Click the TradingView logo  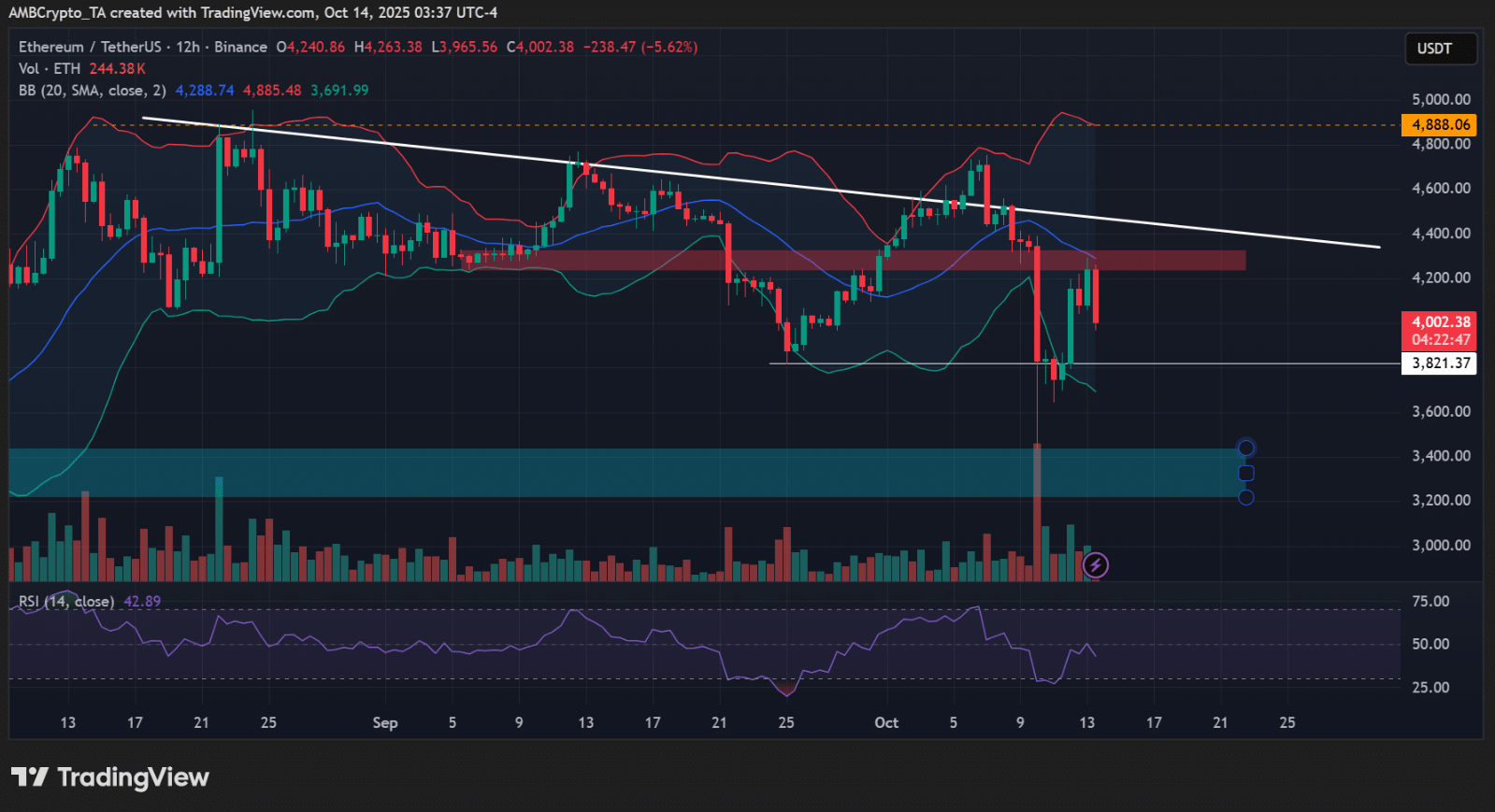tap(110, 777)
